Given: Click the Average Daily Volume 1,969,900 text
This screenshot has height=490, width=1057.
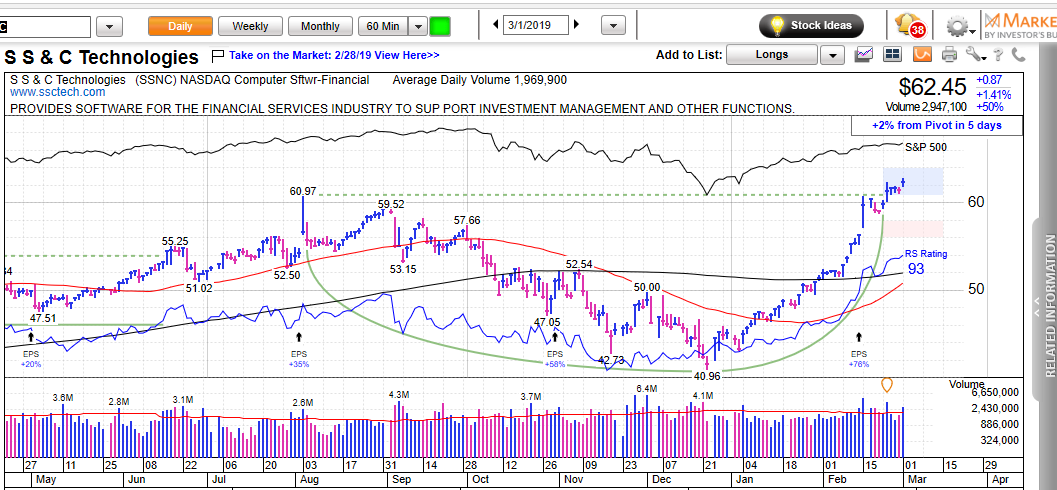Looking at the screenshot, I should point(480,80).
